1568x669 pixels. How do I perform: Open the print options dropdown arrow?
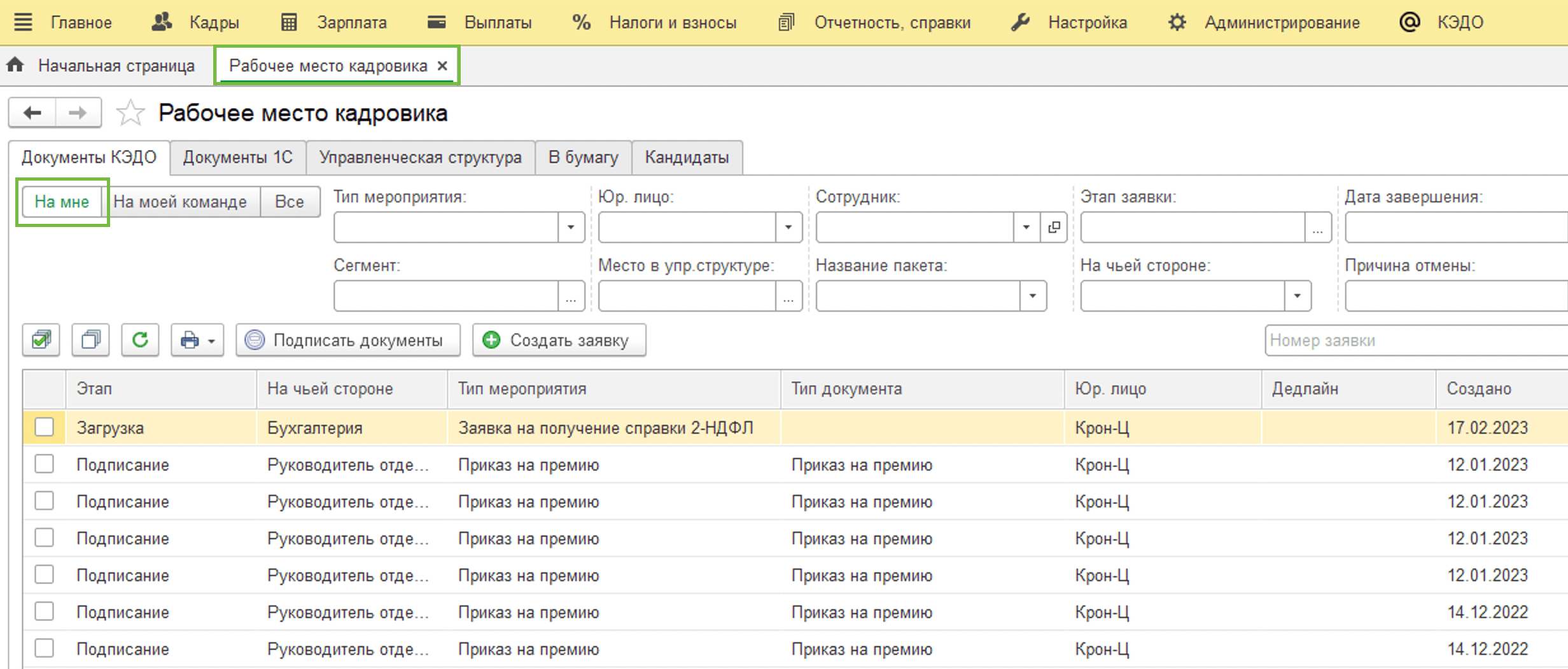coord(212,341)
